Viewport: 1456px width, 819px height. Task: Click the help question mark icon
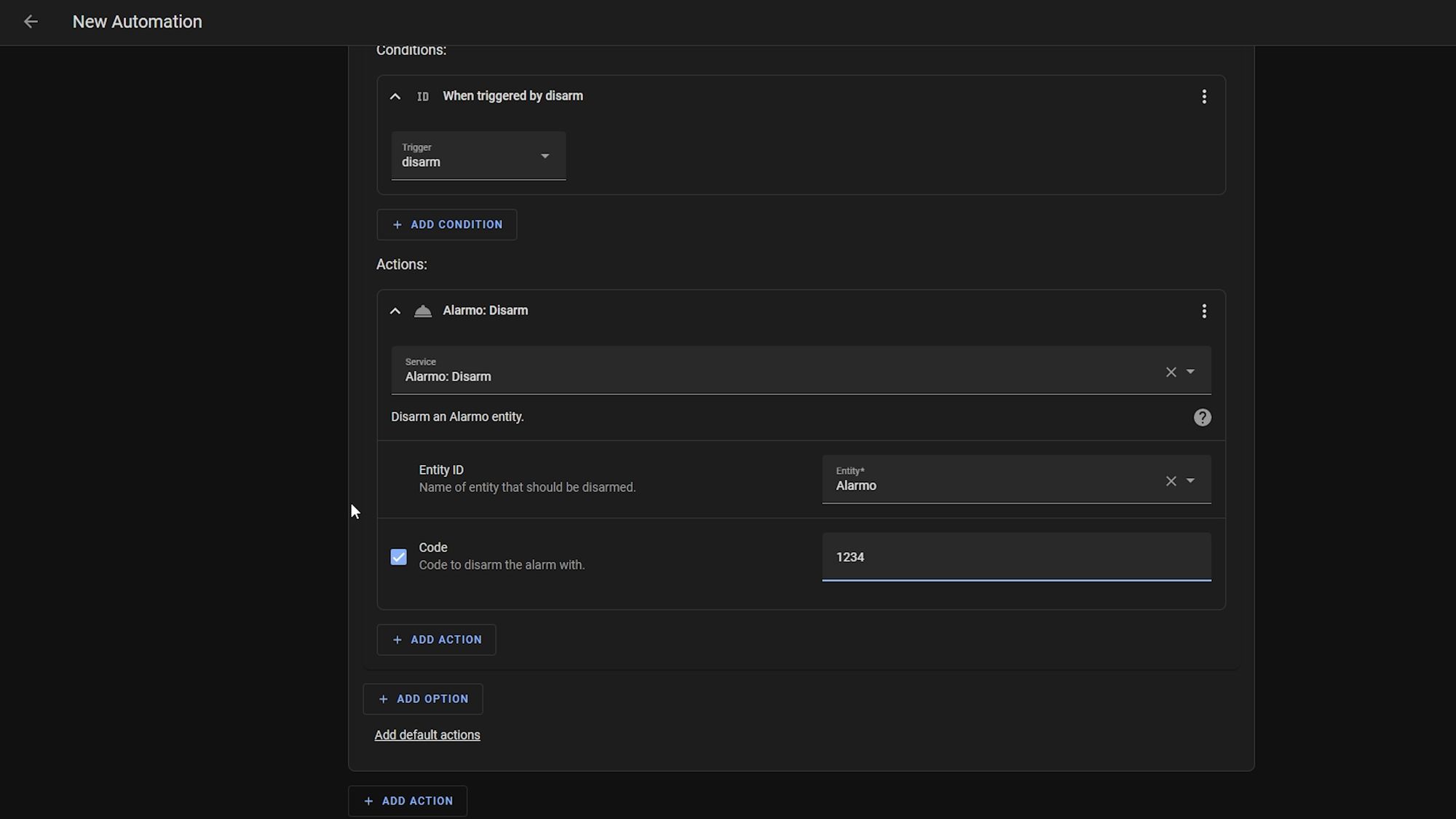(x=1202, y=417)
